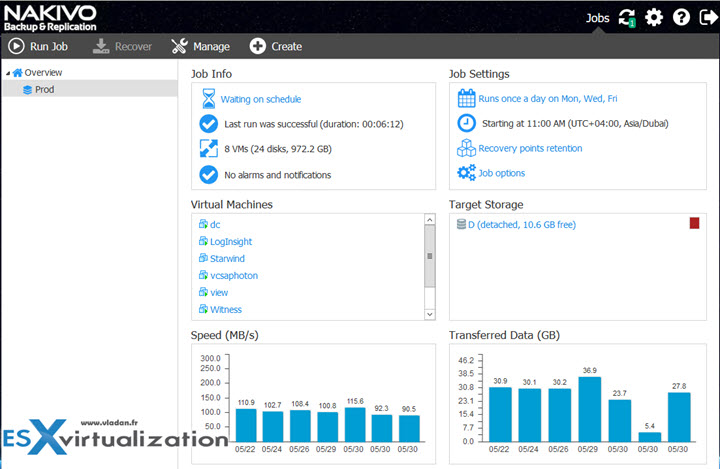Click the hourglass waiting status icon
Image resolution: width=720 pixels, height=469 pixels.
[209, 99]
